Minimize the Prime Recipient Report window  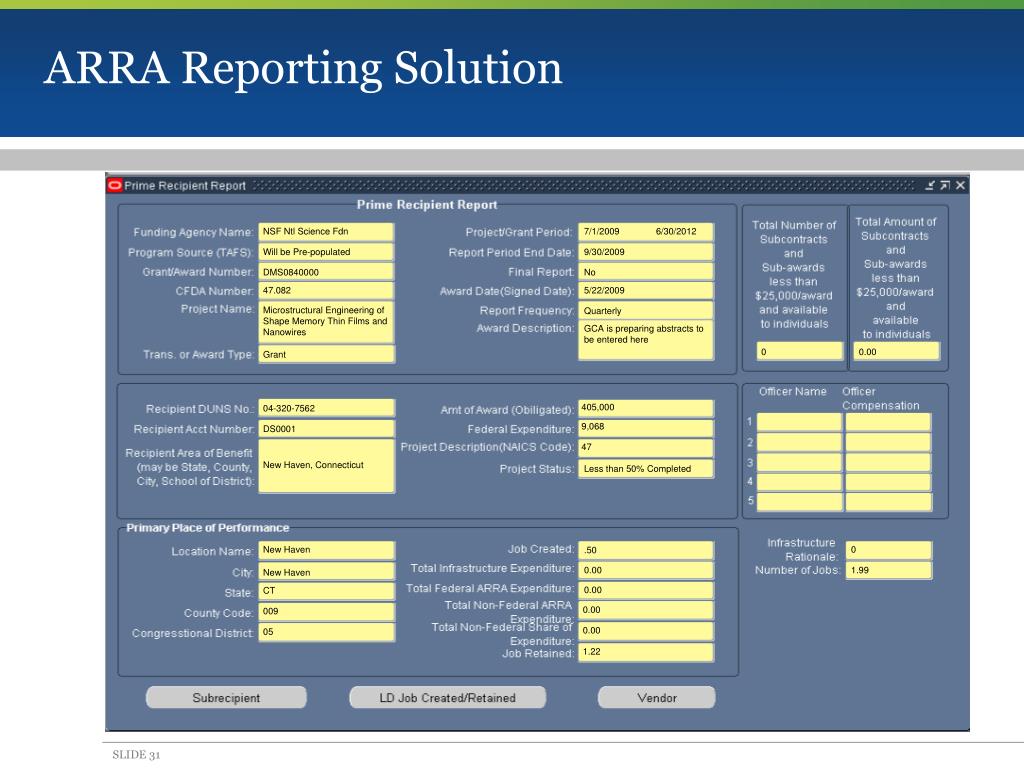[931, 185]
